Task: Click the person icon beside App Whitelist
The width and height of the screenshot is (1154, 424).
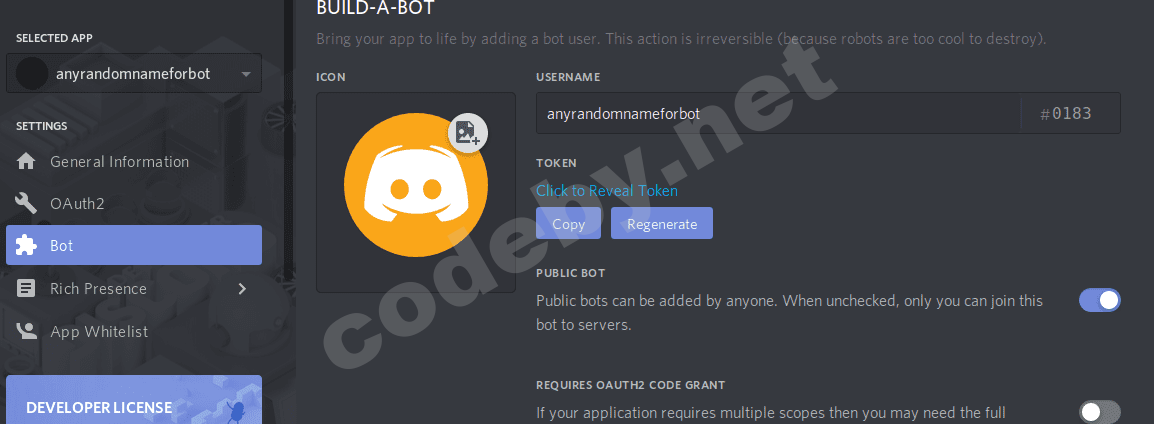Action: point(26,331)
